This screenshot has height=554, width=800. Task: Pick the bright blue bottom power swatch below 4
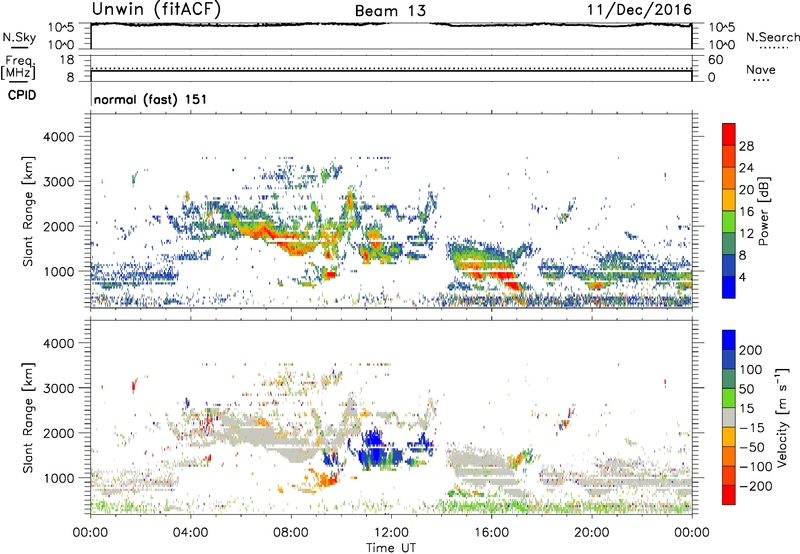[x=729, y=287]
